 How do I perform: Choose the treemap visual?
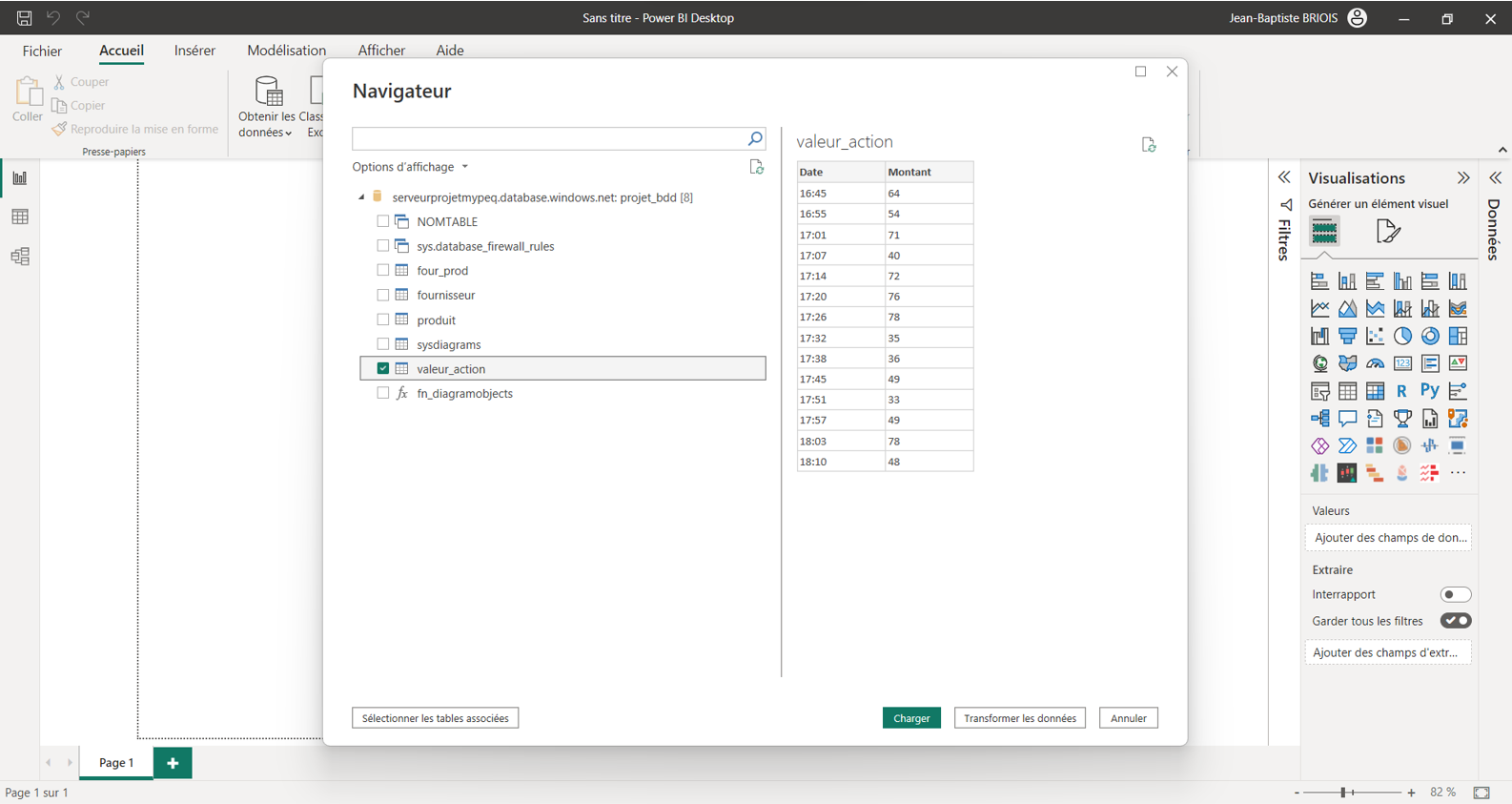point(1458,336)
